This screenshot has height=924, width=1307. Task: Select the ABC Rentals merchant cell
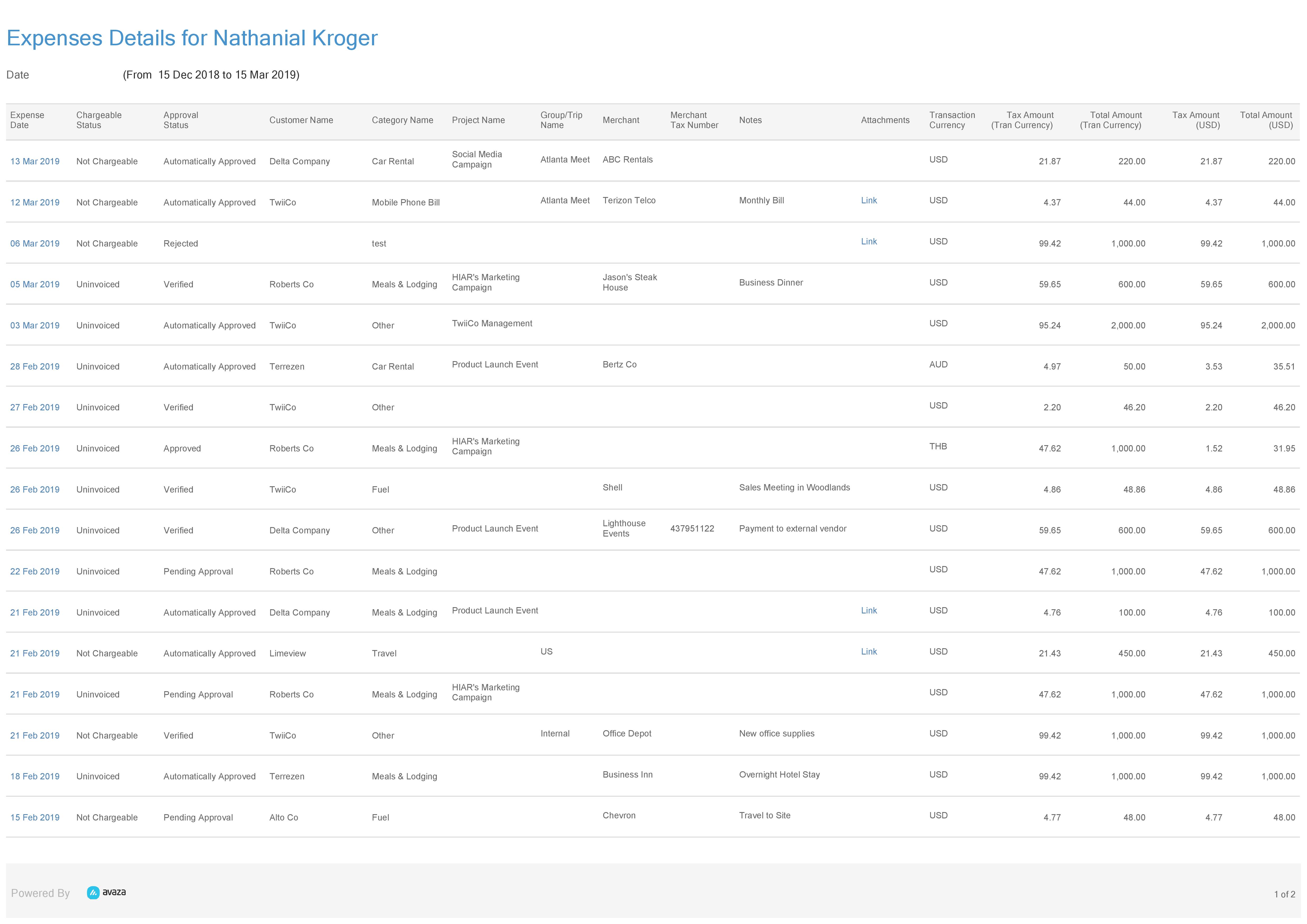point(627,159)
